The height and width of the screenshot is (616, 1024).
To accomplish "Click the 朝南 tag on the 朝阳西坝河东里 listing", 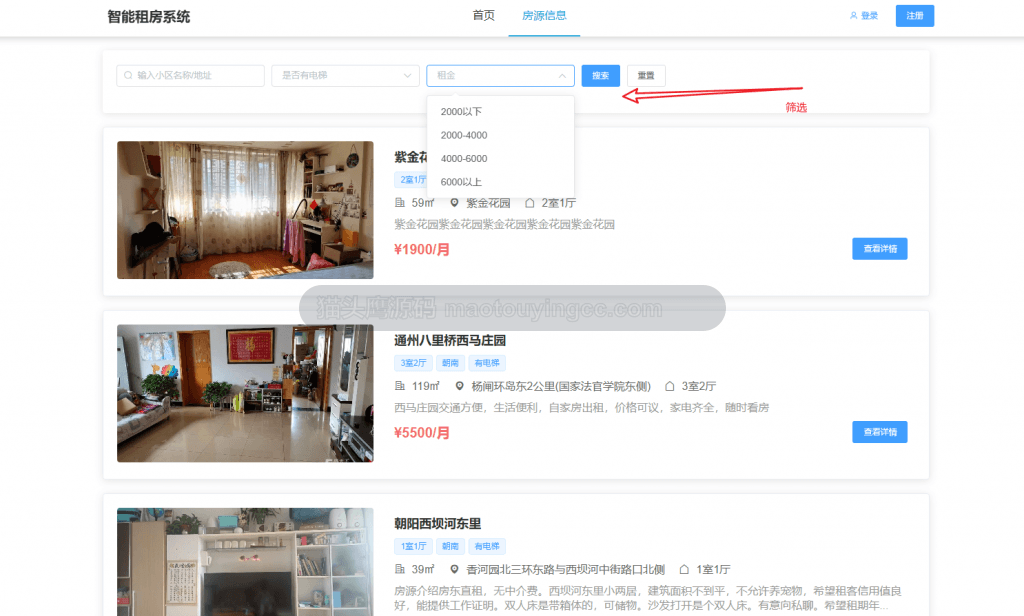I will tap(450, 546).
